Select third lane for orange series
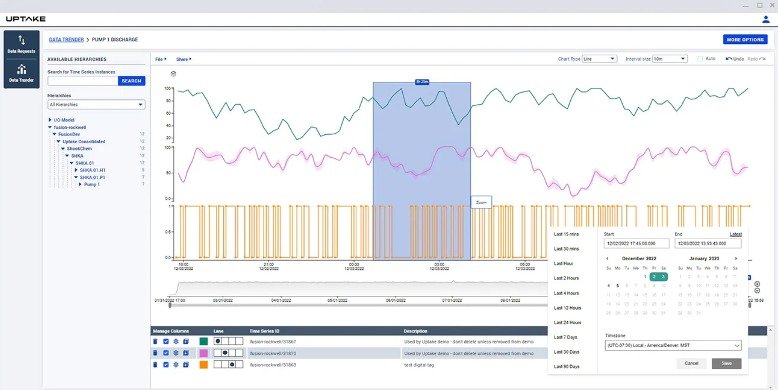Screen dimensions: 778x390 (x=232, y=365)
